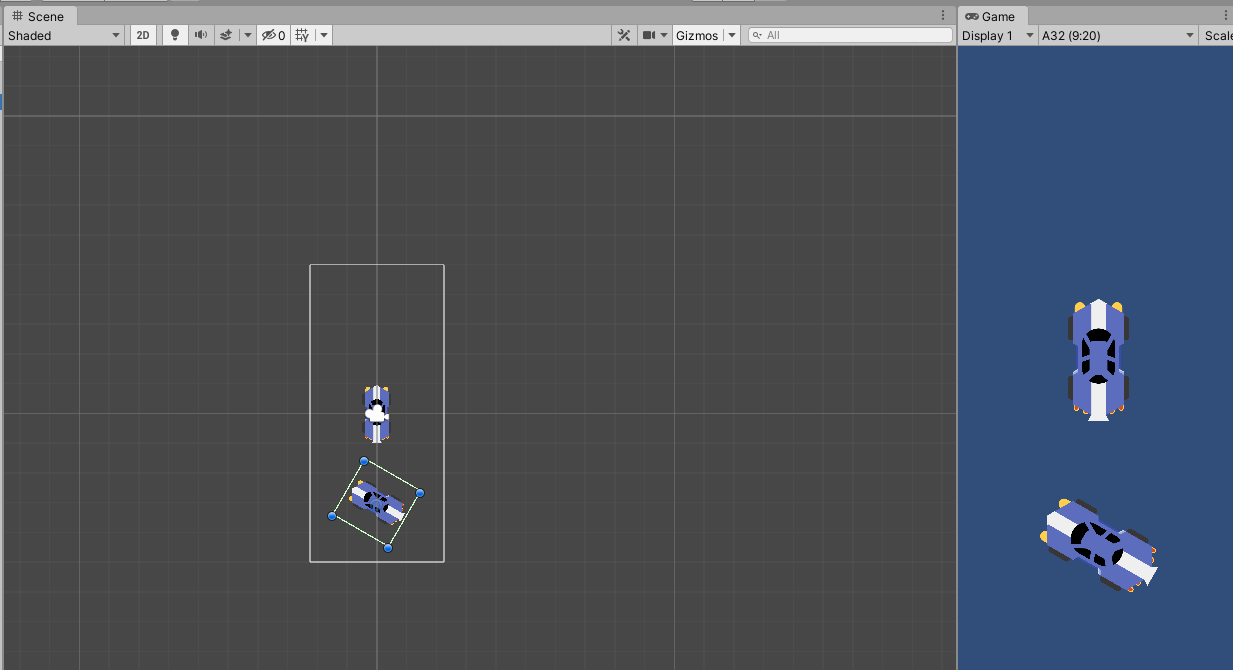Select upright car sprite in Scene view
This screenshot has height=670, width=1233.
point(376,413)
